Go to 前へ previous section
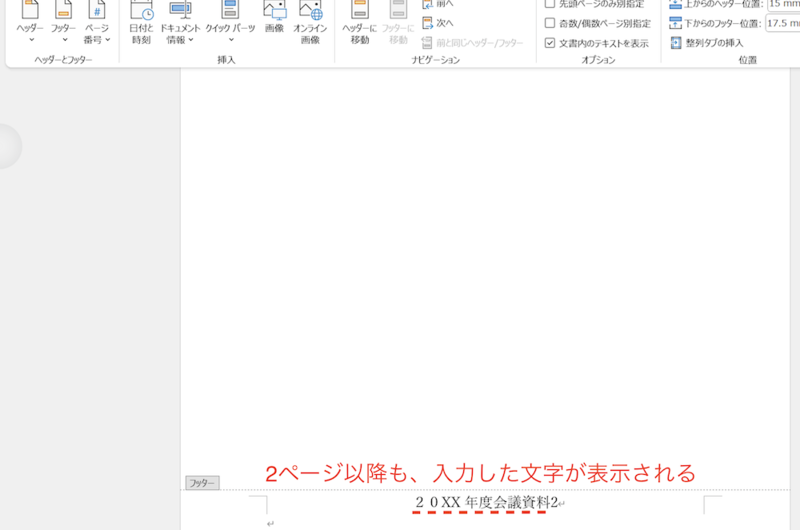 pyautogui.click(x=438, y=4)
